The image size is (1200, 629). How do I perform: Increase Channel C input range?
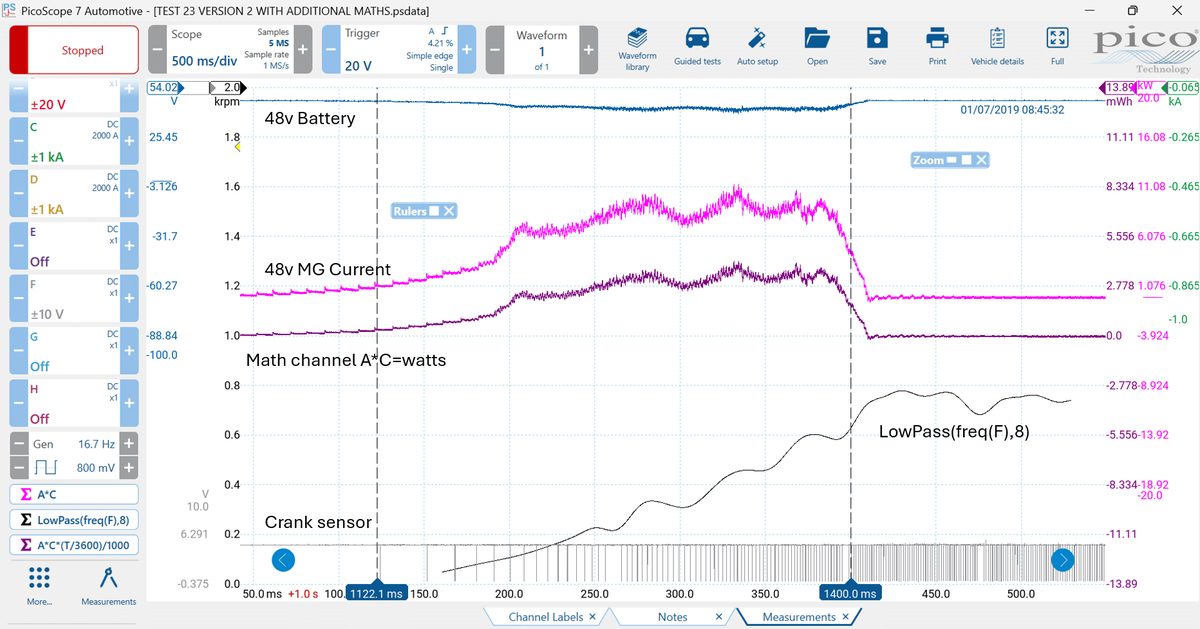point(129,142)
